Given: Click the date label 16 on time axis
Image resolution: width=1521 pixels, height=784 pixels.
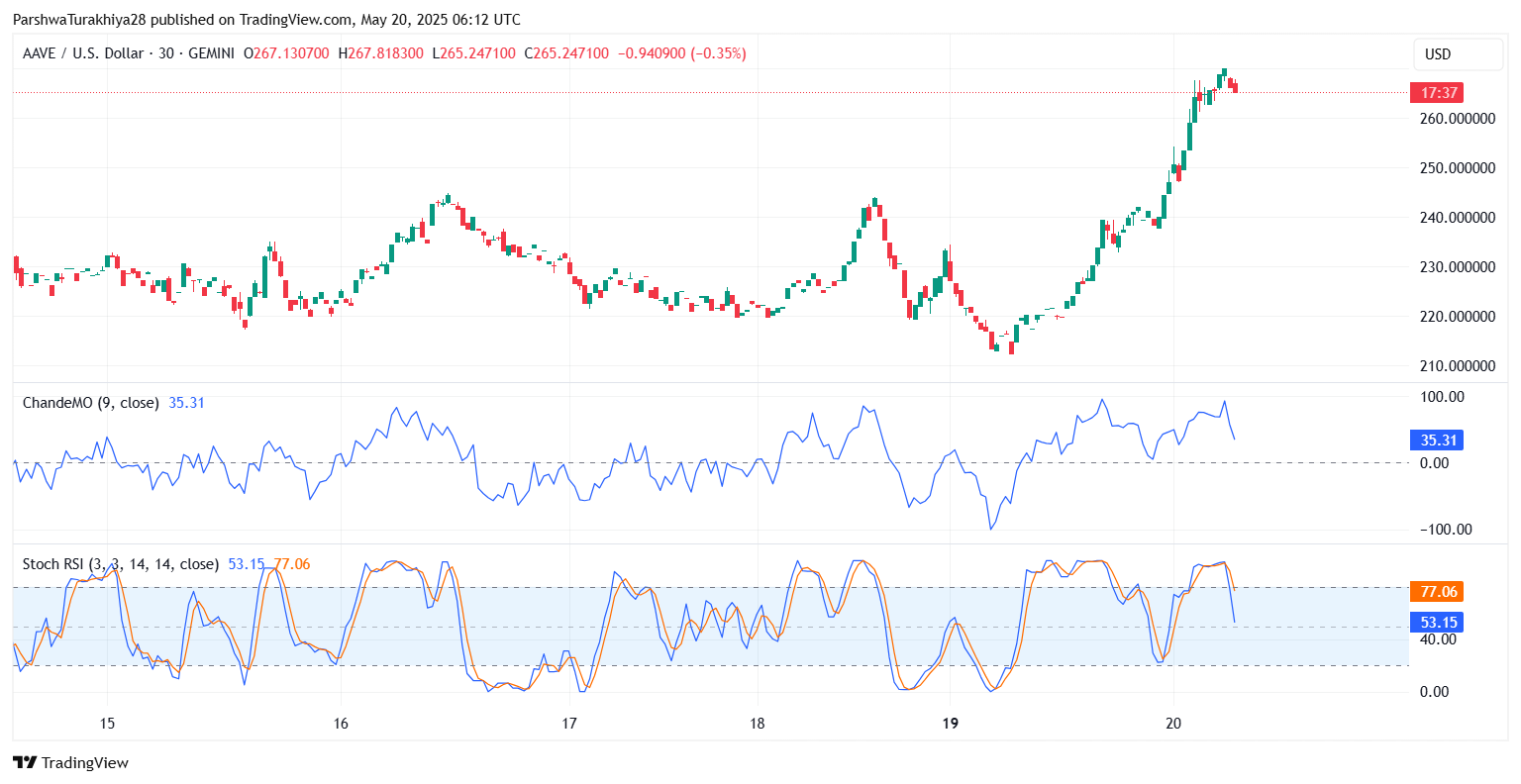Looking at the screenshot, I should click(341, 724).
